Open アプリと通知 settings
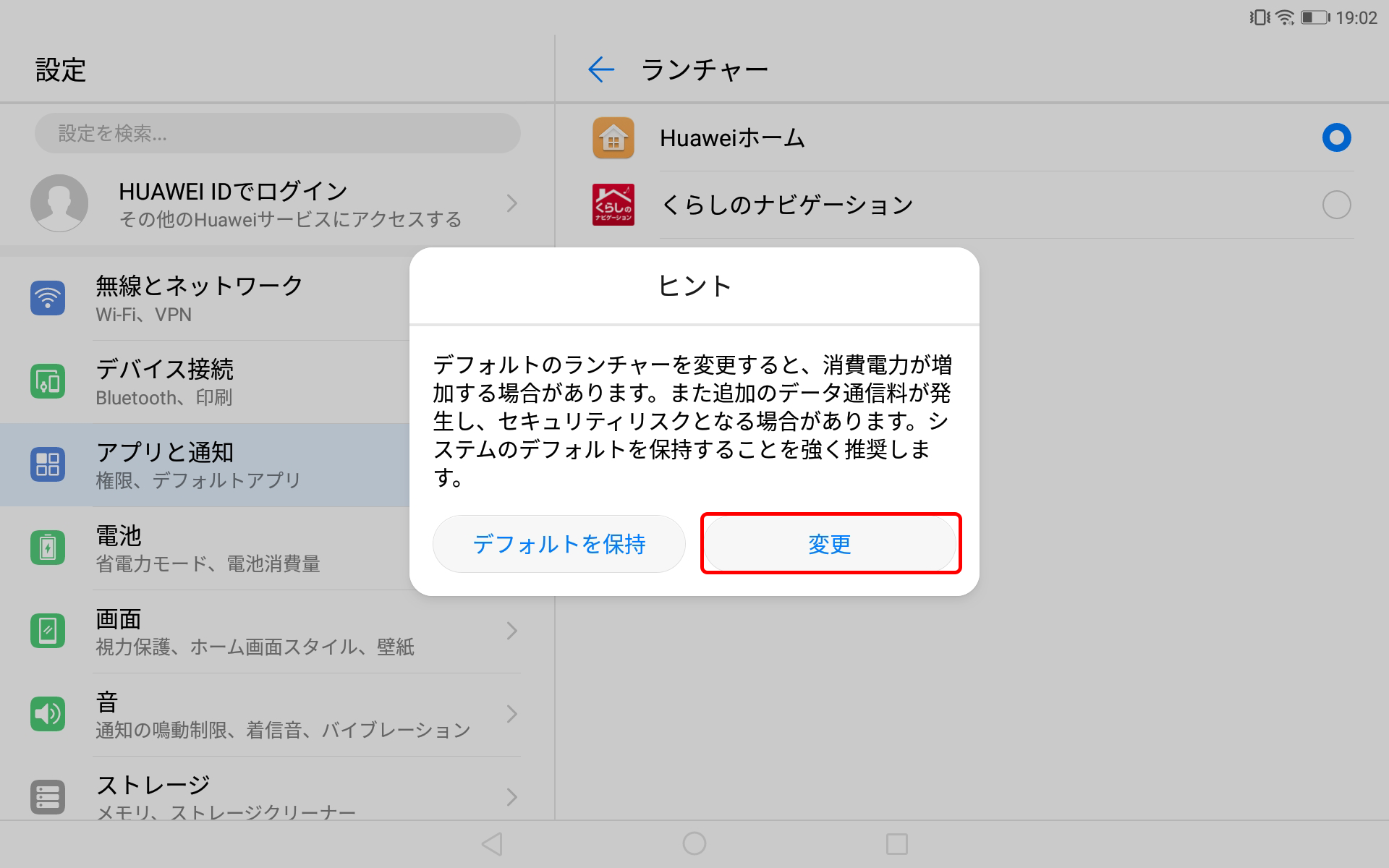The height and width of the screenshot is (868, 1389). point(205,464)
